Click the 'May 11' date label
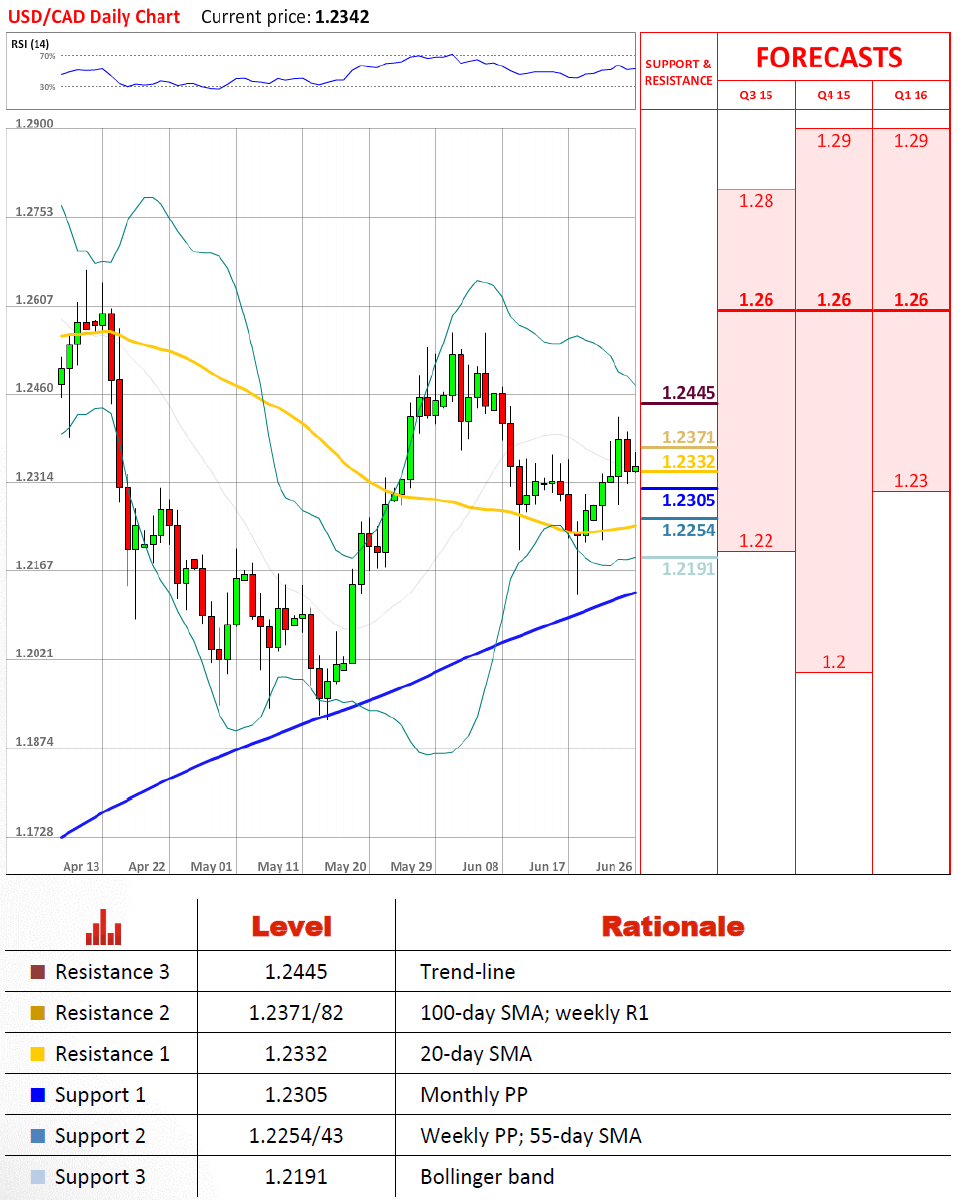This screenshot has height=1200, width=969. point(277,866)
